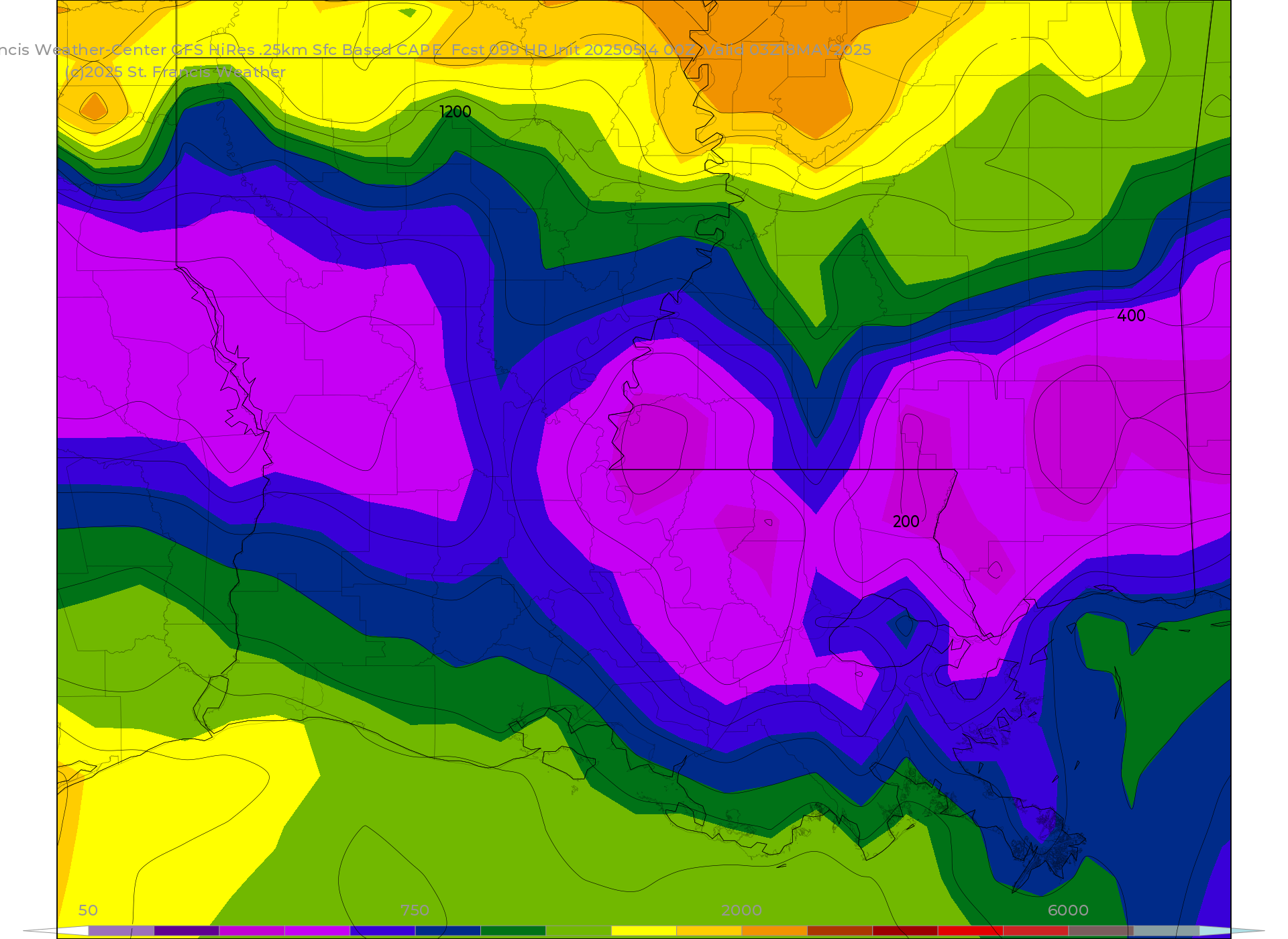Click the 400 contour label

tap(1131, 316)
